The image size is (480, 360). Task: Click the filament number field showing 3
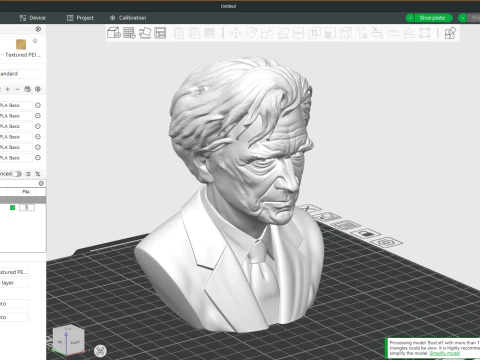[27, 208]
